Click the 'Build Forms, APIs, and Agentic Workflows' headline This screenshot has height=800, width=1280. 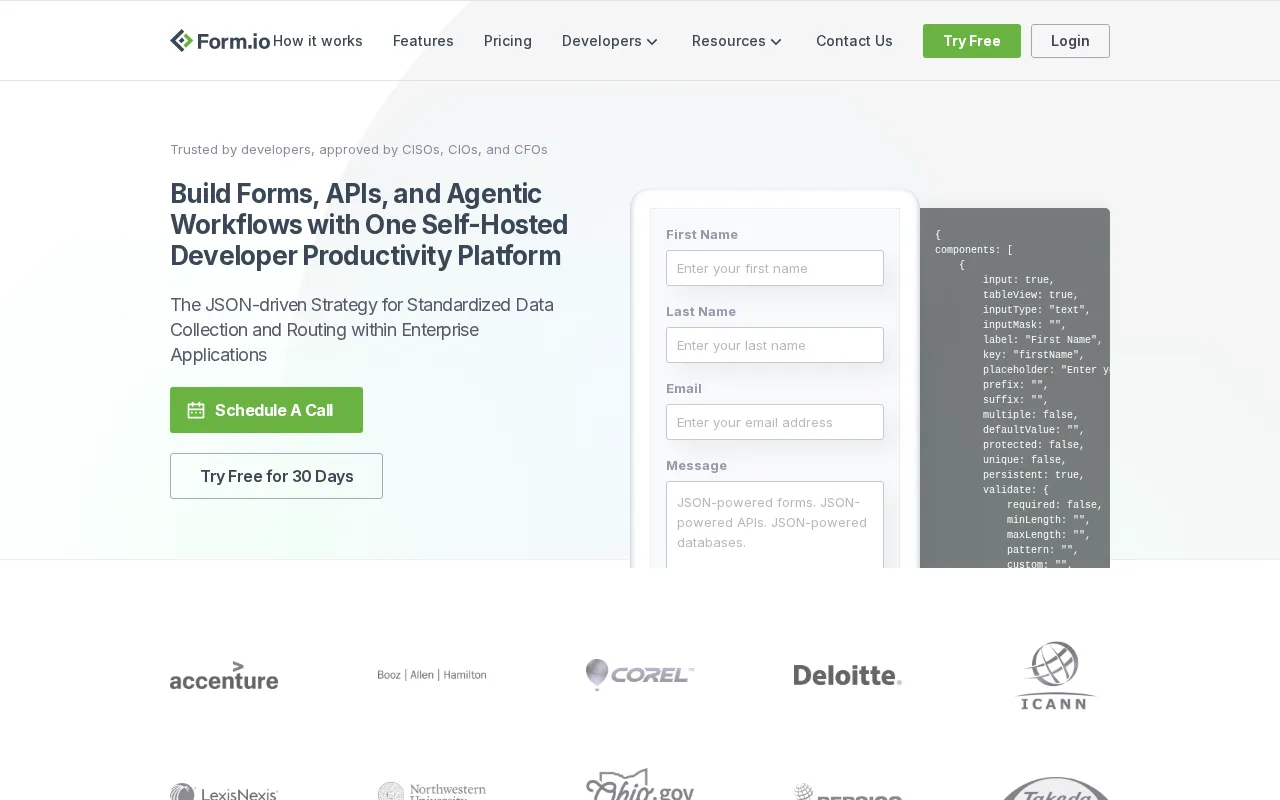369,225
